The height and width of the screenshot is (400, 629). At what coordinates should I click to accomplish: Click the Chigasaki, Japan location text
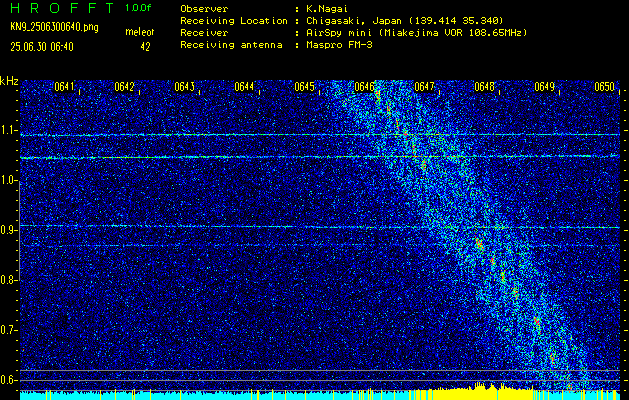pos(404,21)
